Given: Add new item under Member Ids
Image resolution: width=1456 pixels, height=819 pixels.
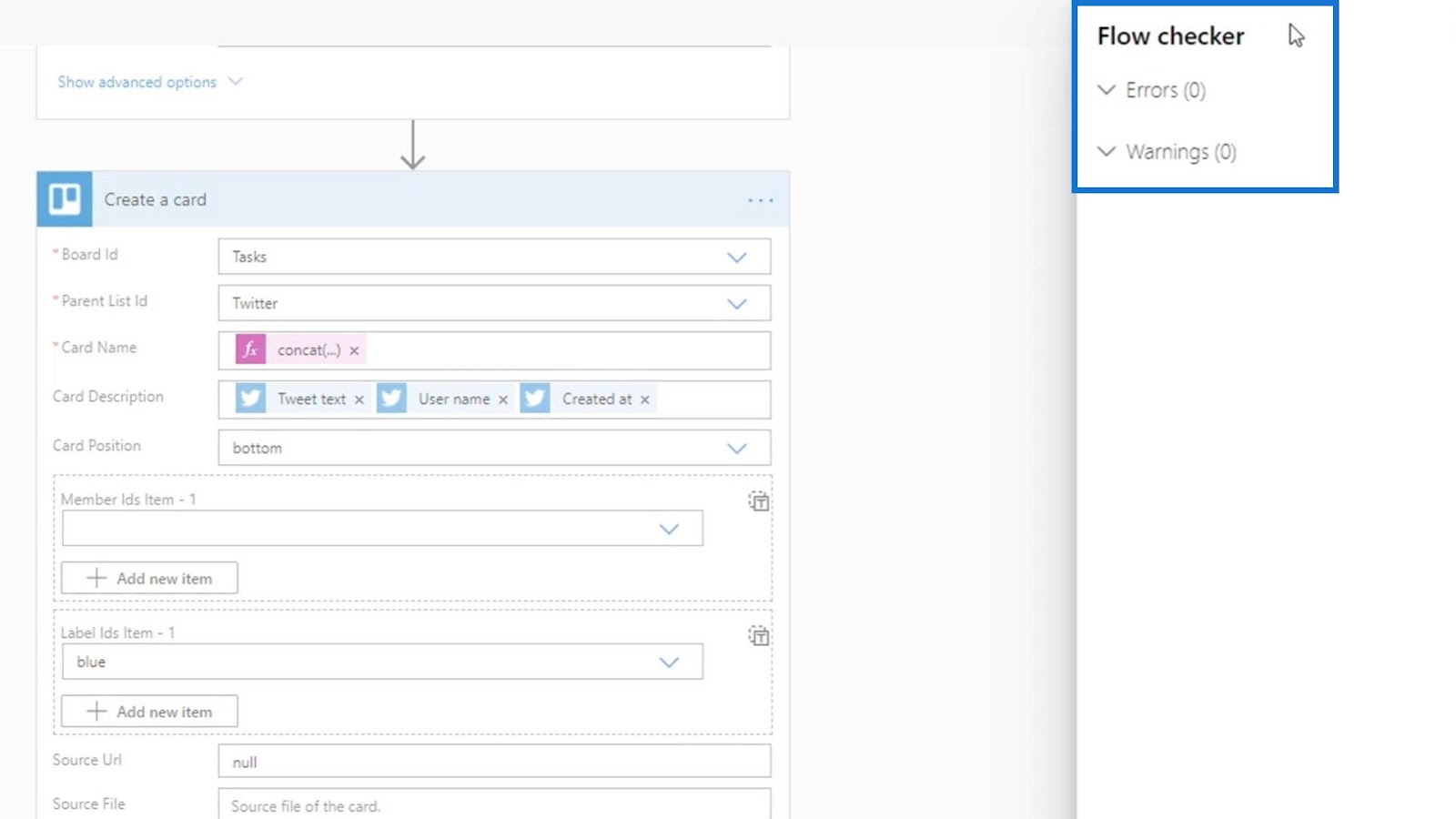Looking at the screenshot, I should [149, 578].
